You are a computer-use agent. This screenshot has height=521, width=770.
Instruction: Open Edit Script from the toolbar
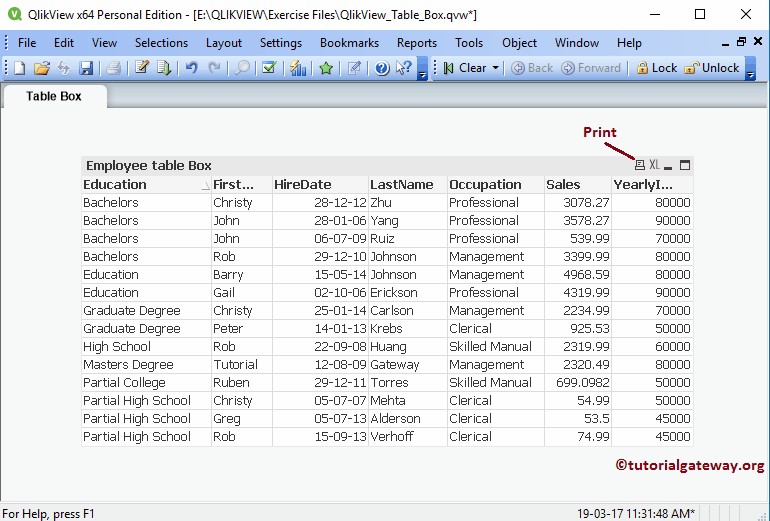pos(142,68)
